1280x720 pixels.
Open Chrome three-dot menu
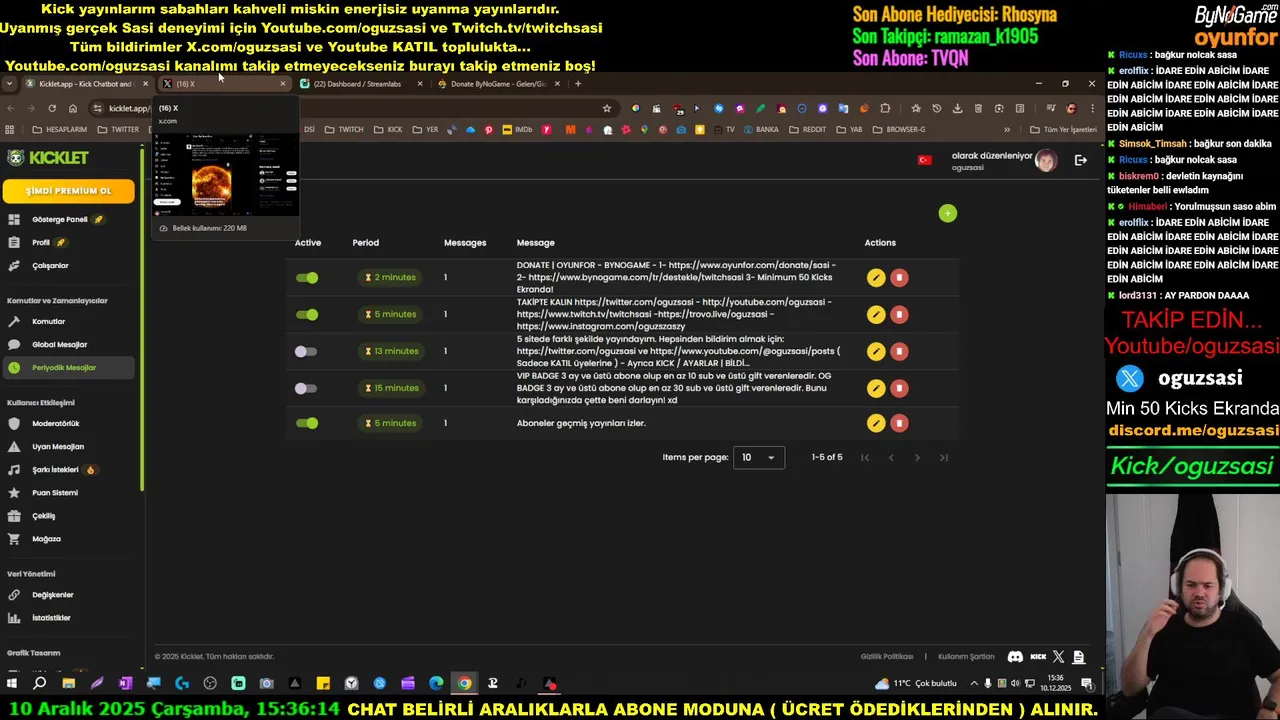[1092, 108]
